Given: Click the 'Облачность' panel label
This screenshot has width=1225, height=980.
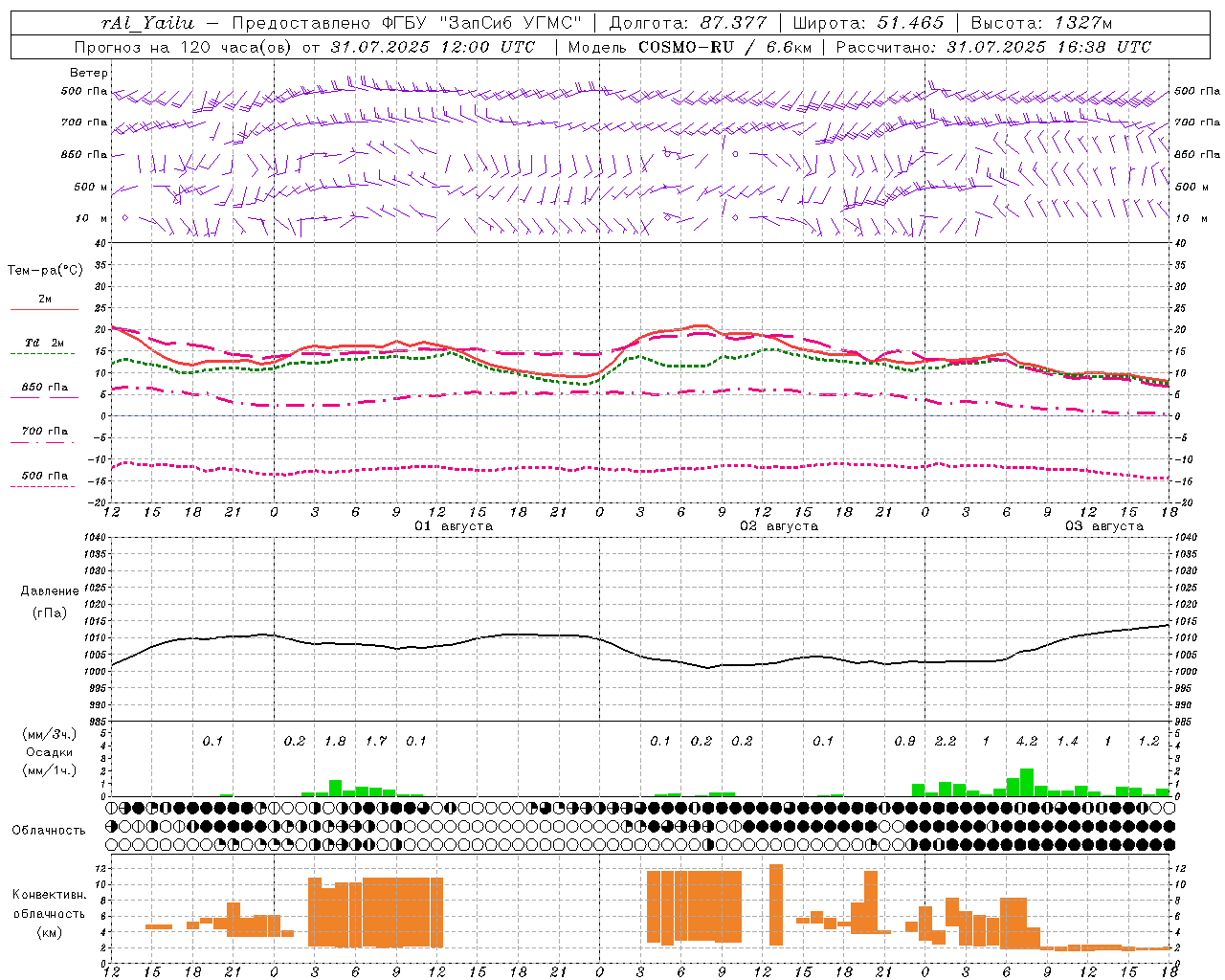Looking at the screenshot, I should 49,831.
